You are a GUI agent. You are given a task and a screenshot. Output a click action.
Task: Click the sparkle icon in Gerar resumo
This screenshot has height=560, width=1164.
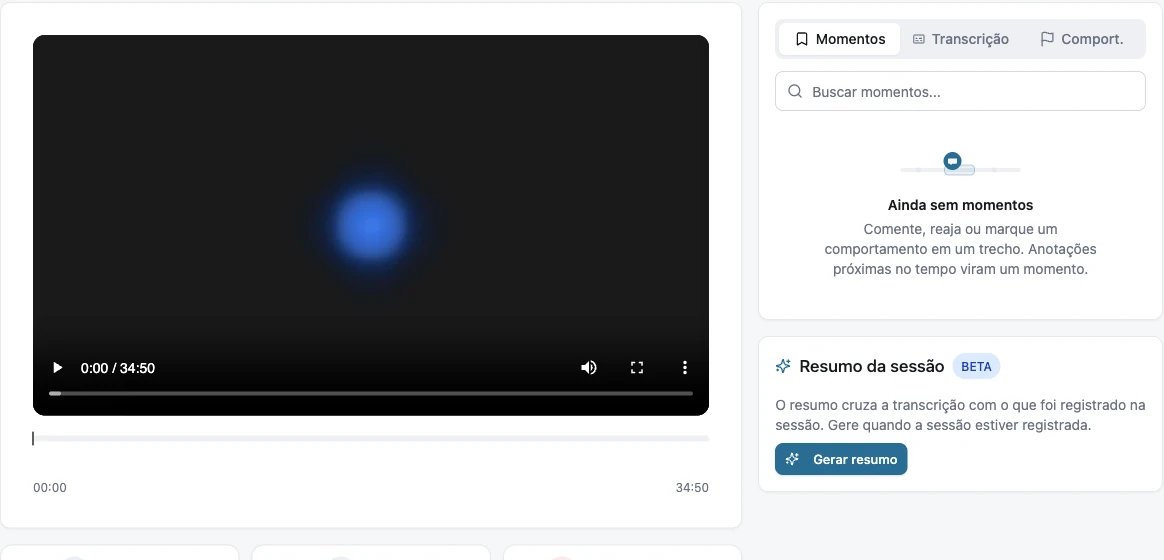tap(793, 459)
